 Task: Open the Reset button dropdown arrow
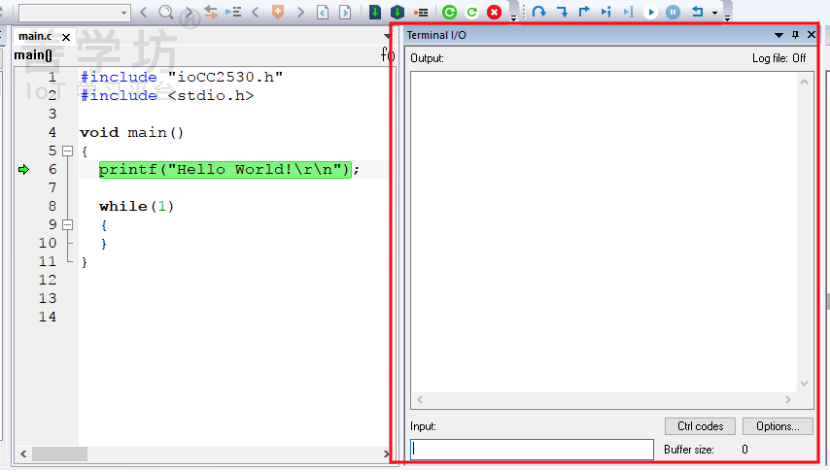(715, 13)
